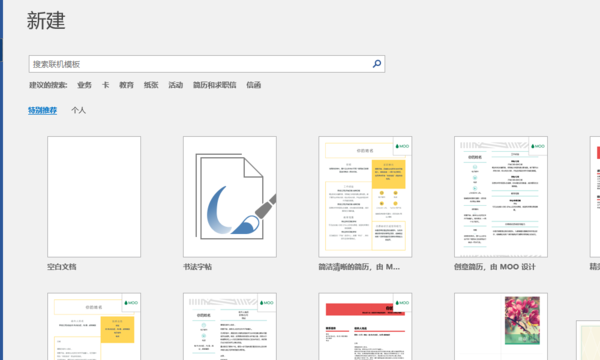
Task: Open second-row teal striped cover letter template
Action: click(230, 326)
